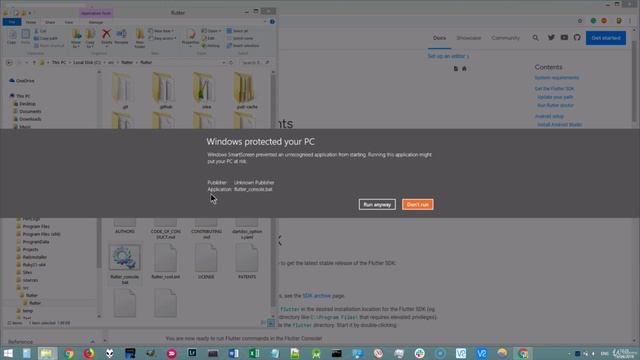Screen dimensions: 640x360
Task: Open the Docs tab on Flutter website
Action: pyautogui.click(x=439, y=38)
